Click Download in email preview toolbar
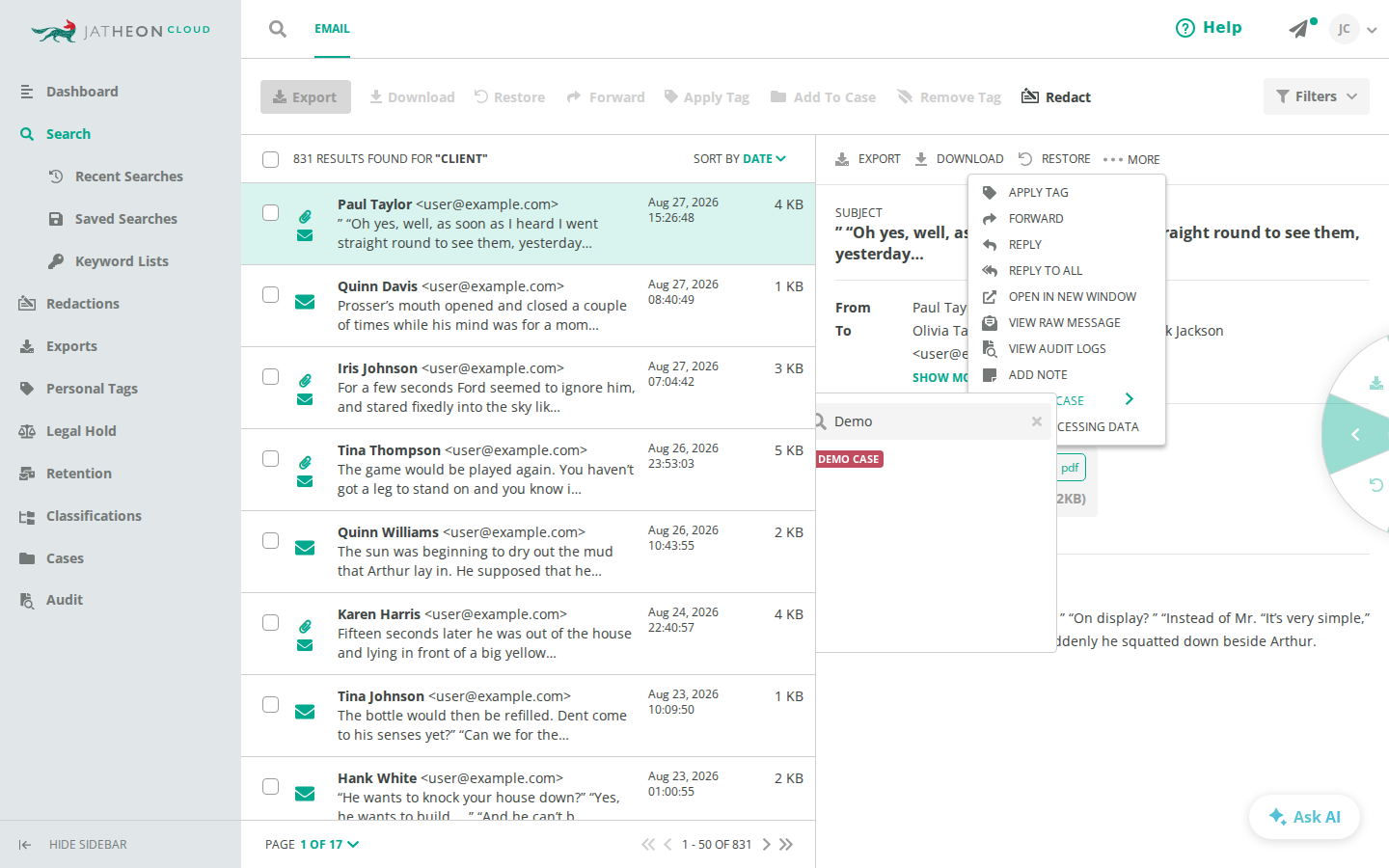 [959, 159]
